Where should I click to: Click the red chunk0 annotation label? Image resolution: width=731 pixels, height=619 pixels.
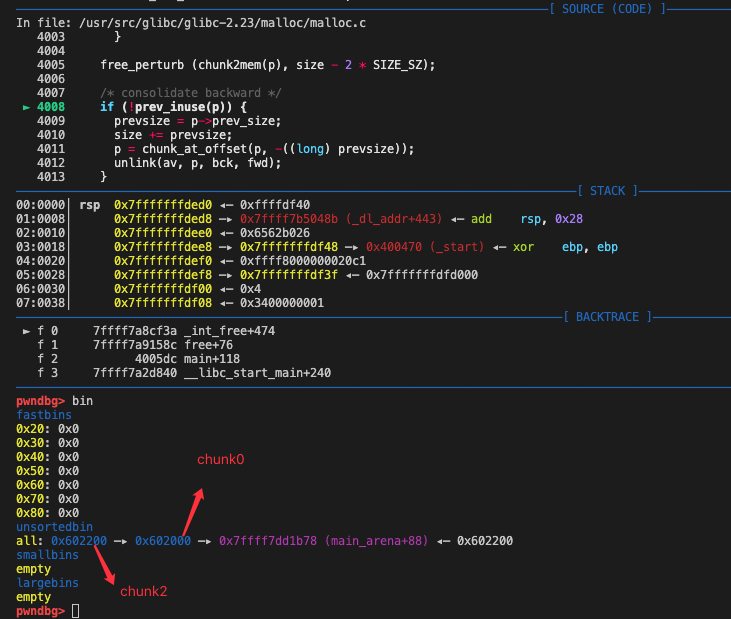click(220, 459)
